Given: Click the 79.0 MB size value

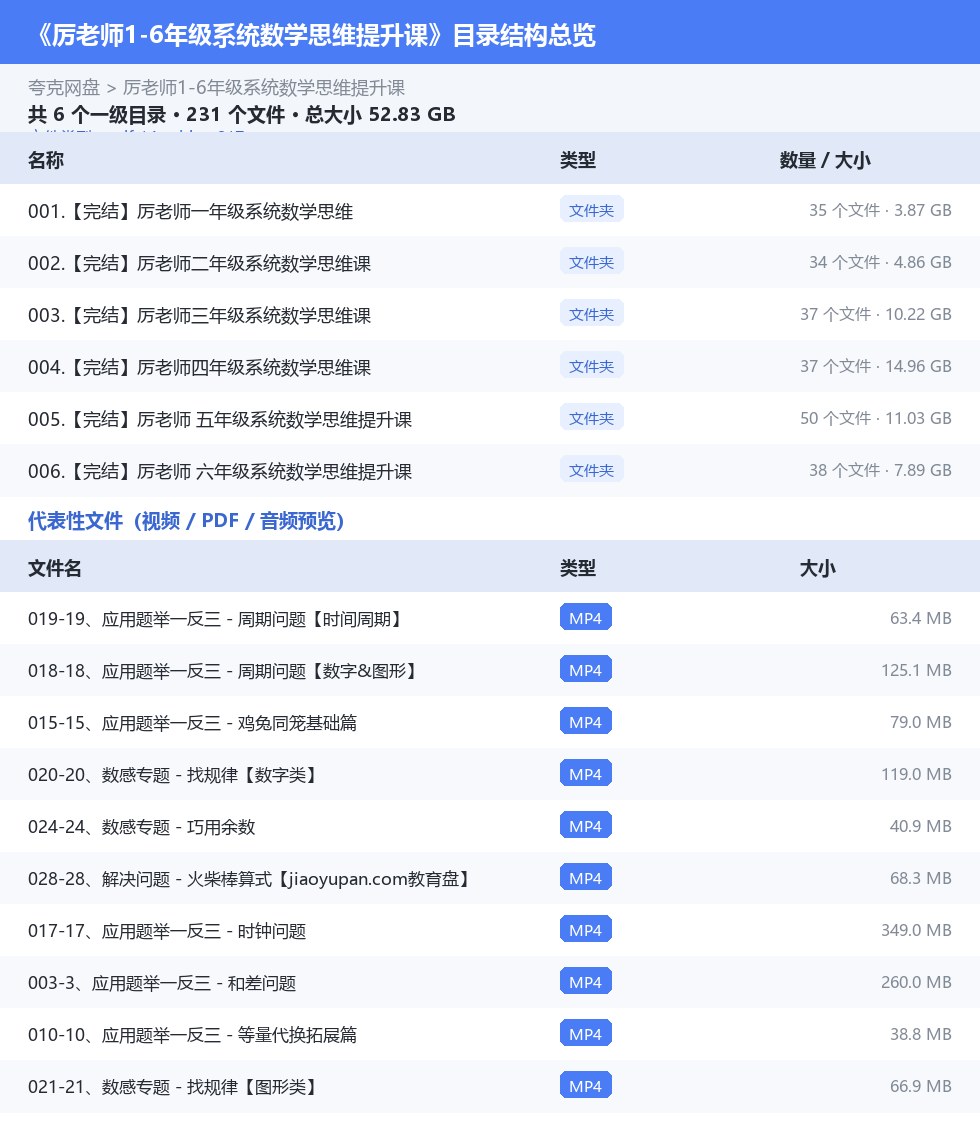Looking at the screenshot, I should 921,722.
